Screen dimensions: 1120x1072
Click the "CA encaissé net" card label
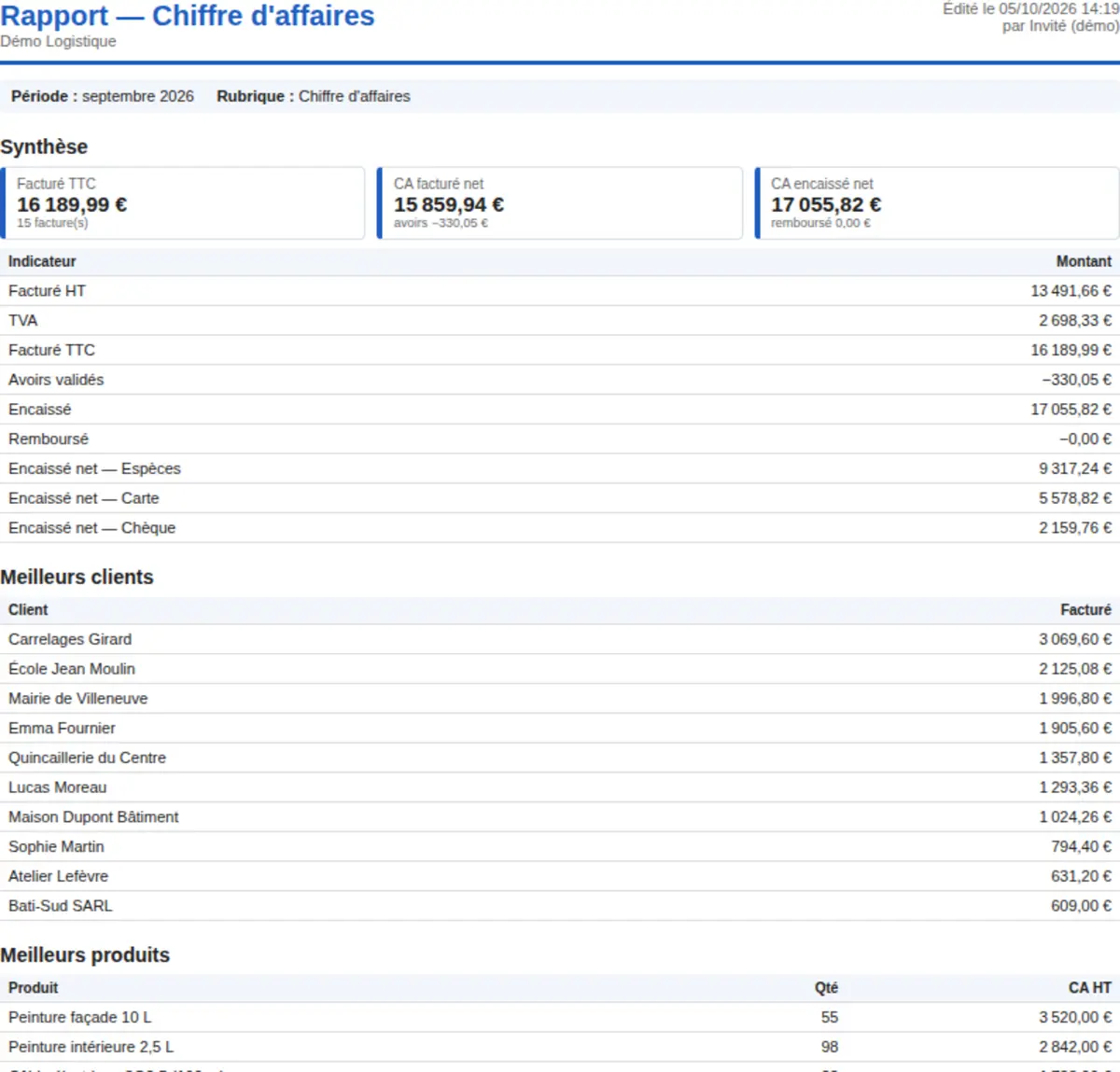822,184
